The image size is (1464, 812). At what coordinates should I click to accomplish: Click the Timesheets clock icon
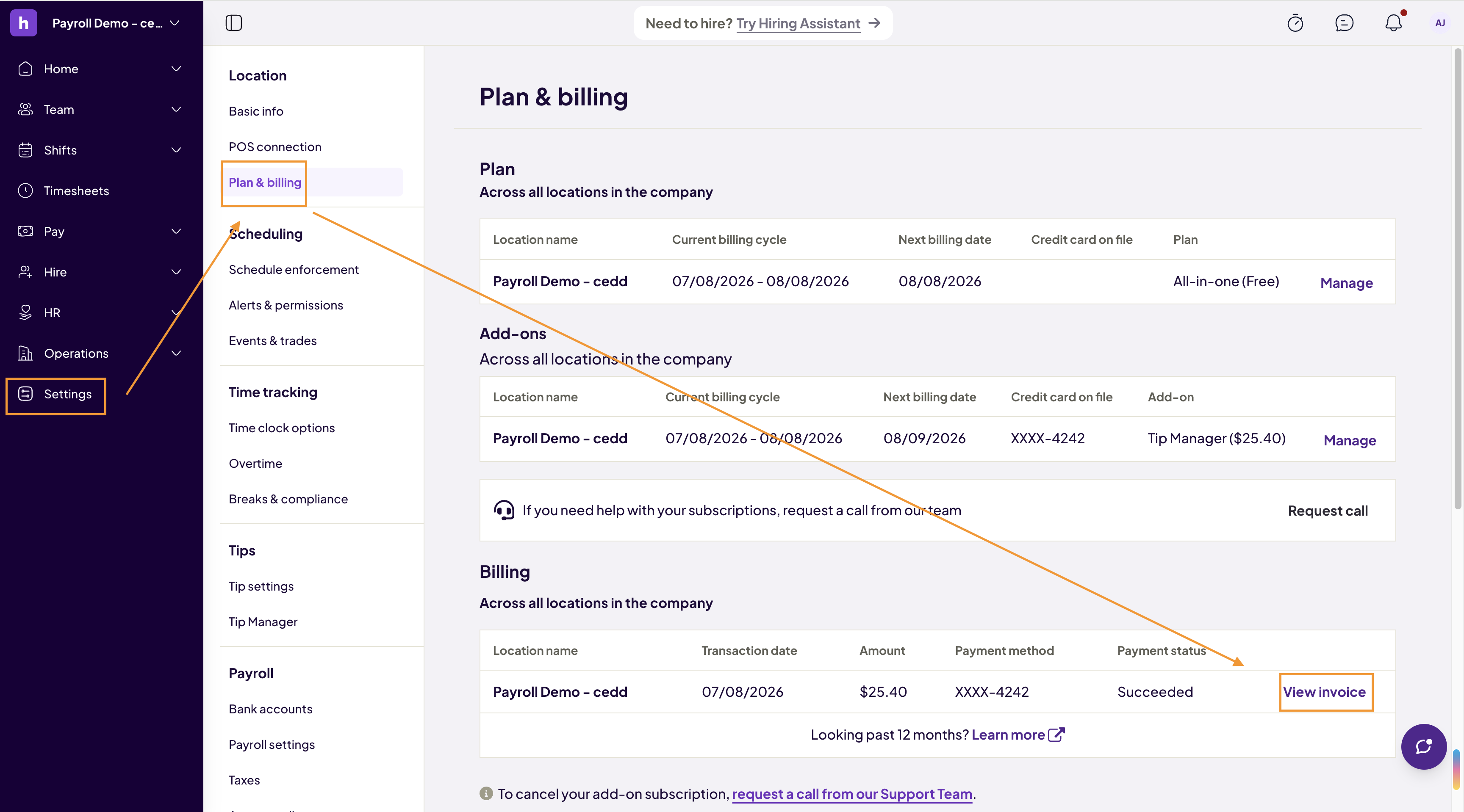click(x=25, y=191)
